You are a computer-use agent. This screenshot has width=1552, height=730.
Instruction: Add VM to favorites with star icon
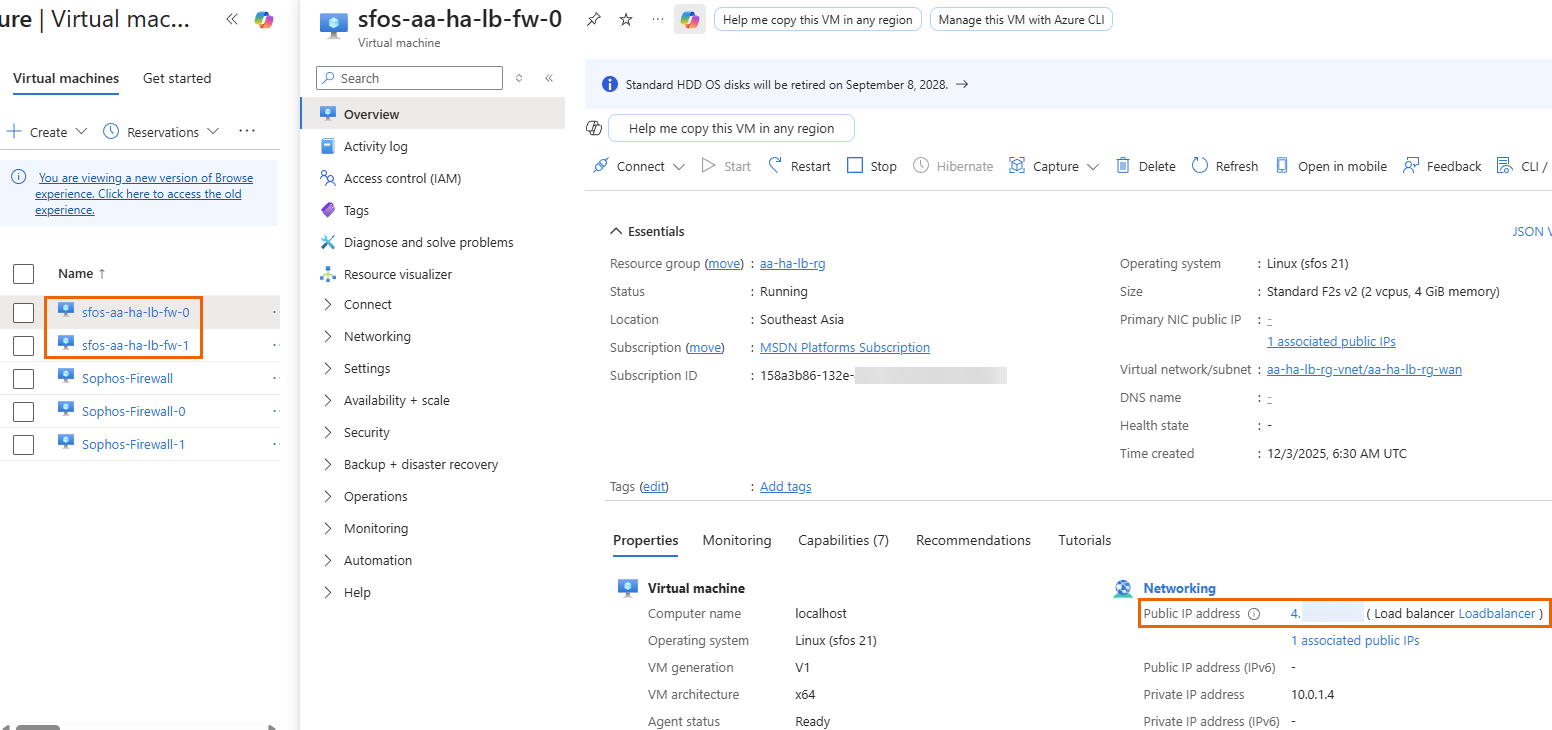click(x=626, y=19)
